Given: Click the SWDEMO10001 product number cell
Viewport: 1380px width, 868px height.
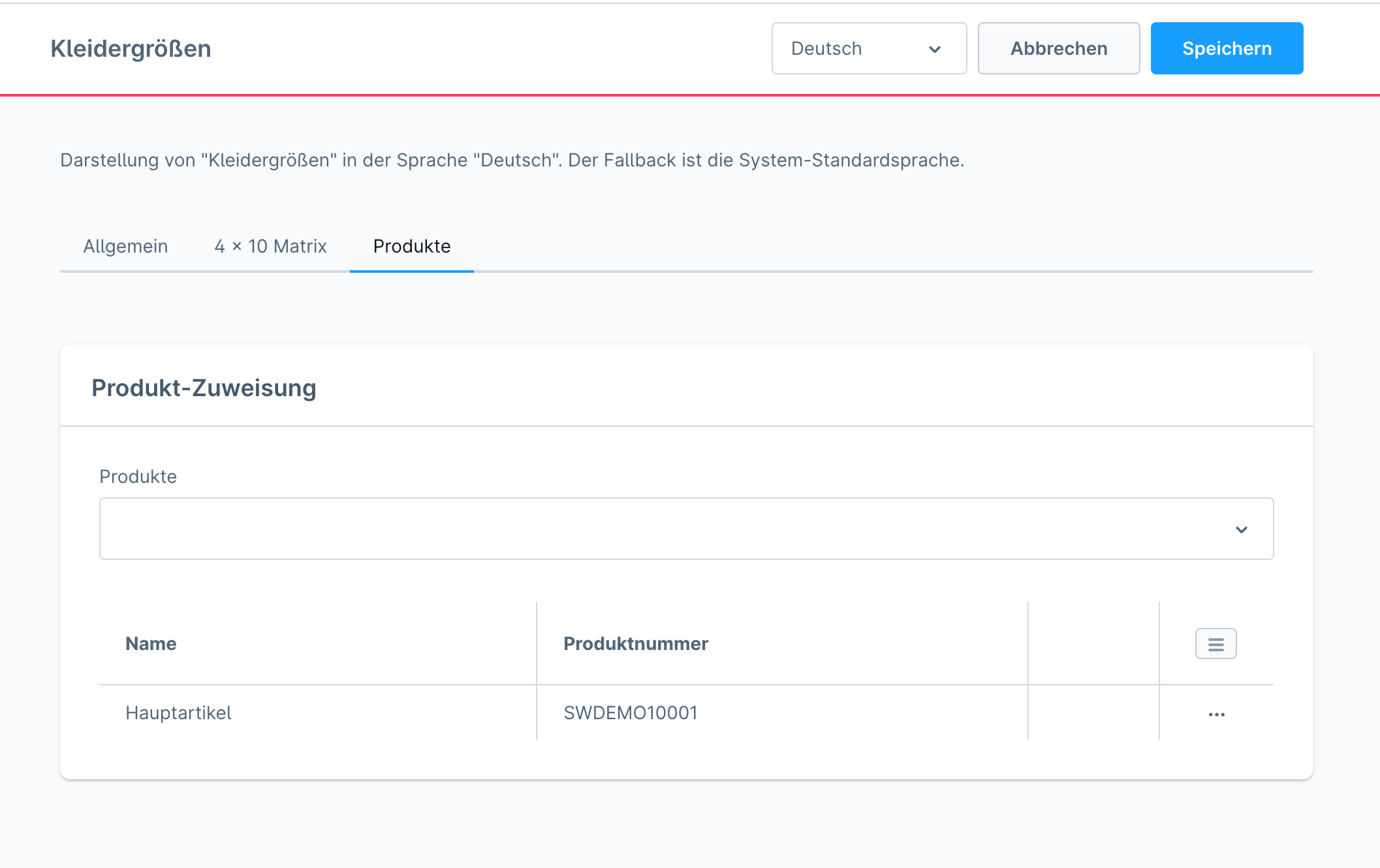Looking at the screenshot, I should (x=631, y=713).
